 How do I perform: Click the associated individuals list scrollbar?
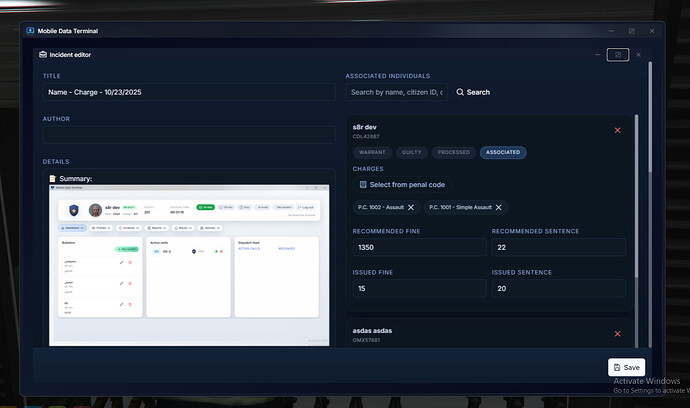point(636,196)
